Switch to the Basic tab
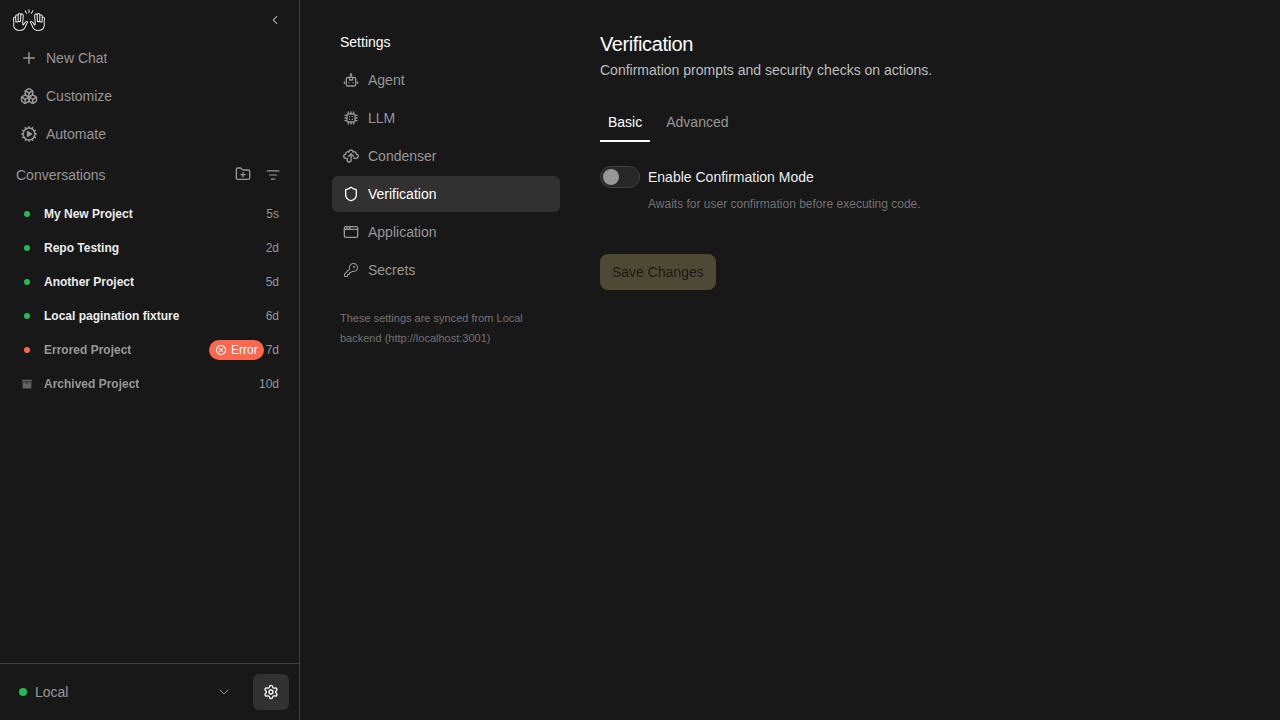Image resolution: width=1280 pixels, height=720 pixels. 625,122
